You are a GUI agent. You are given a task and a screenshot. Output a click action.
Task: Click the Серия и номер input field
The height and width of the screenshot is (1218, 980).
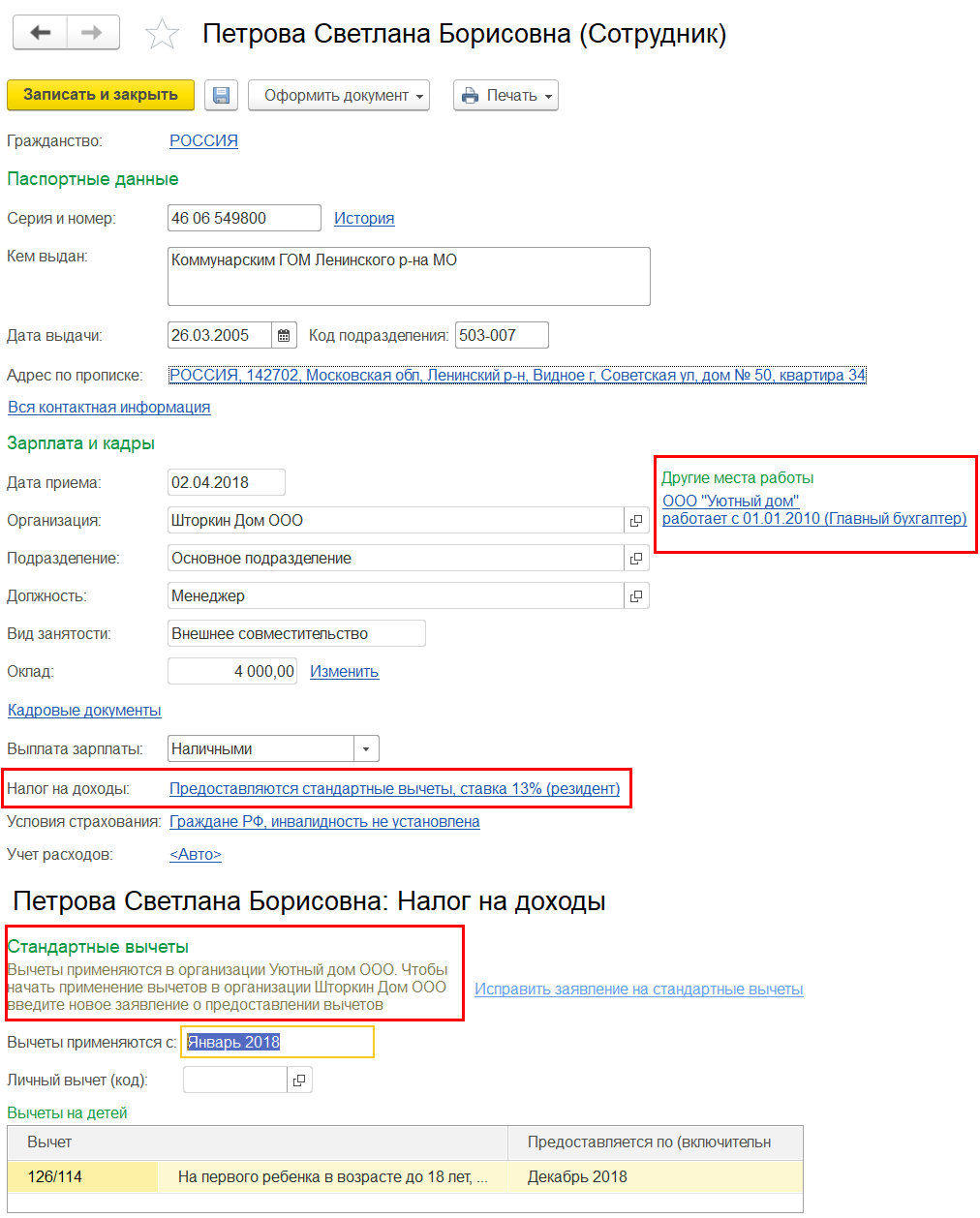click(x=244, y=218)
